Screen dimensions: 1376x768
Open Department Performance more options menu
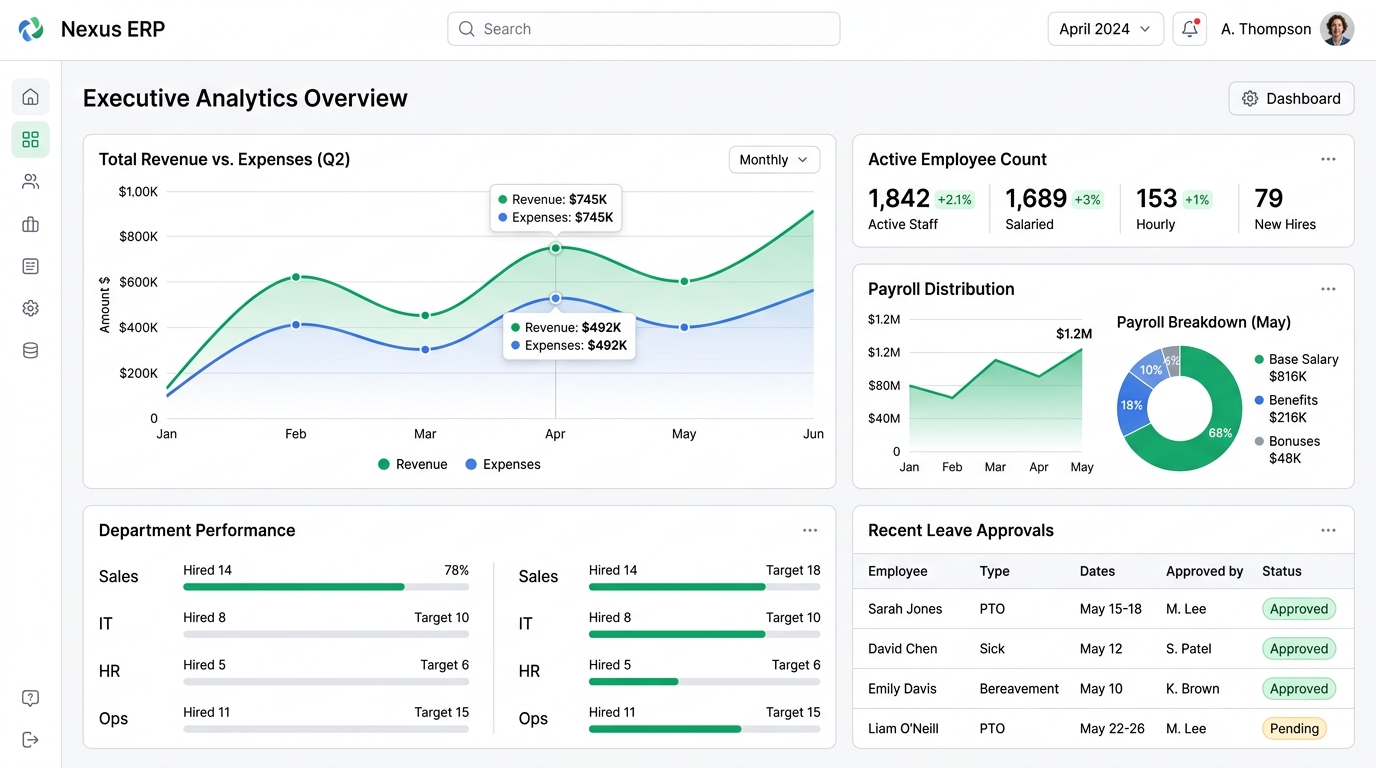[810, 530]
